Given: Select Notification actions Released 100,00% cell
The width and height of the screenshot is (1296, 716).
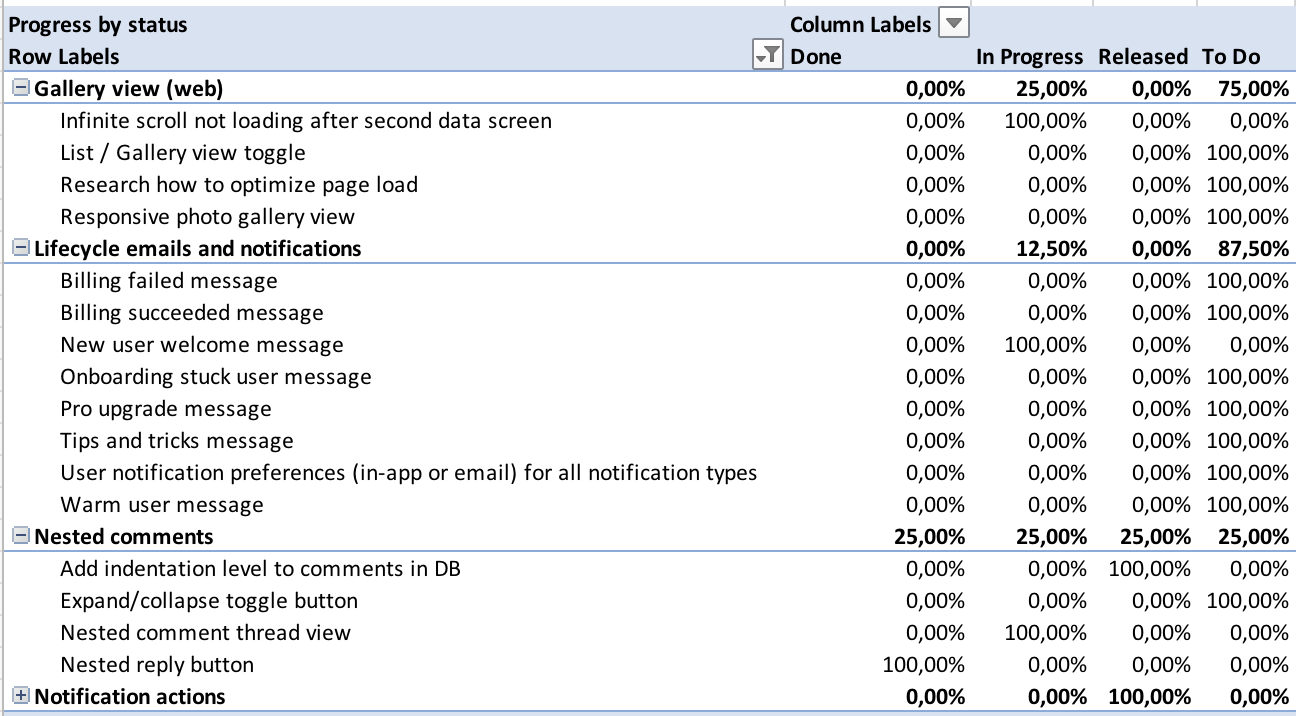Looking at the screenshot, I should 1150,697.
